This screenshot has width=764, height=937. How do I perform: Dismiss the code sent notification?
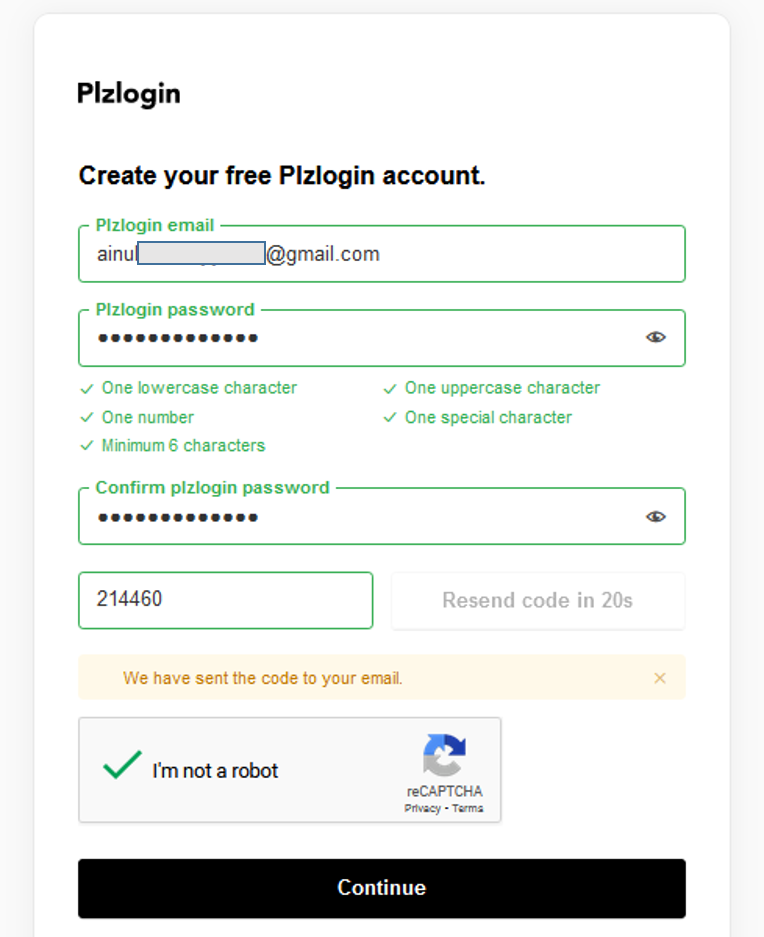[x=660, y=678]
